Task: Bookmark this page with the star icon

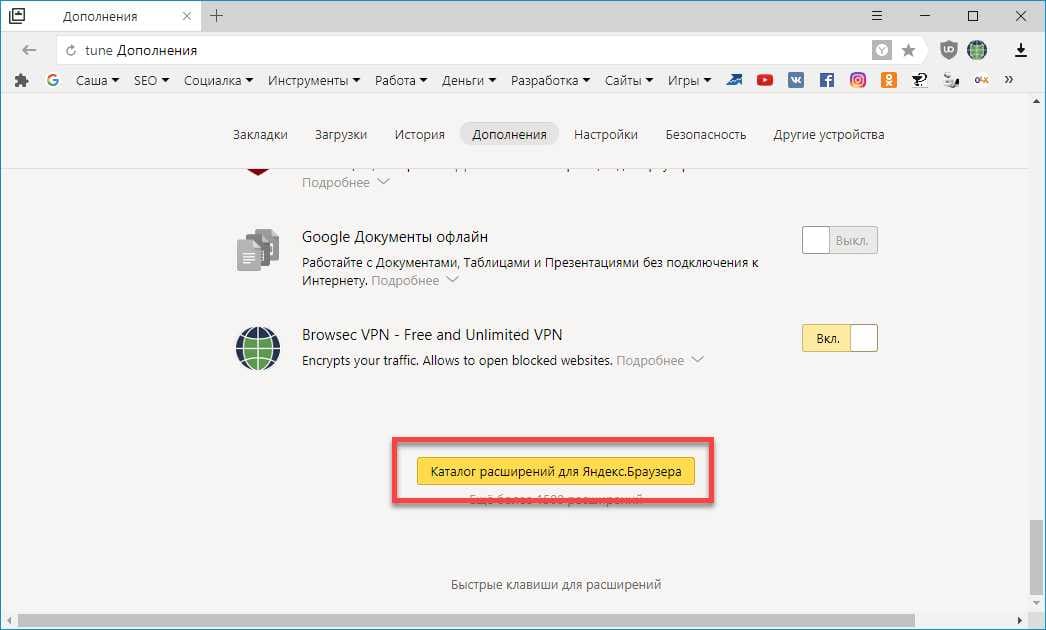Action: (908, 50)
